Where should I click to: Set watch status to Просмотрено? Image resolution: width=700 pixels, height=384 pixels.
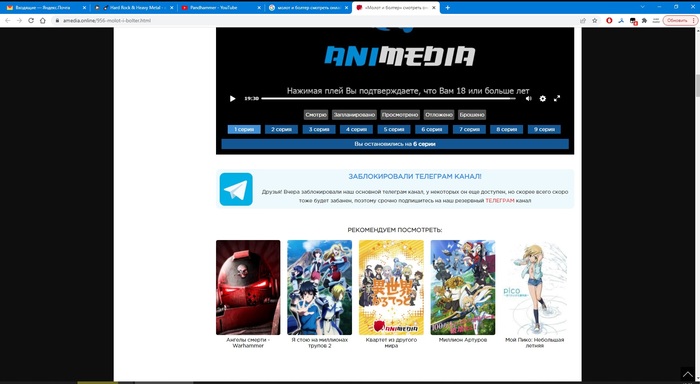[400, 115]
